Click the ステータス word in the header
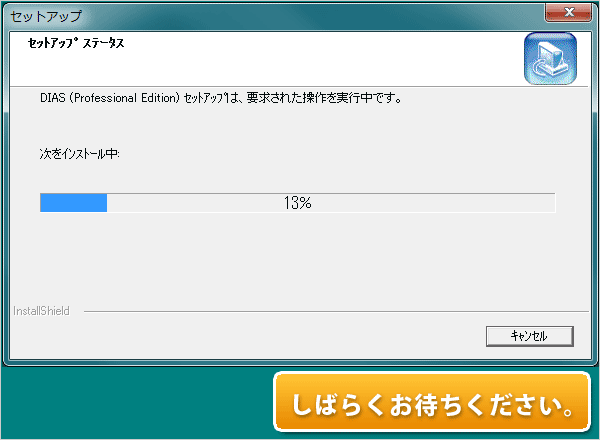This screenshot has height=440, width=600. tap(103, 43)
